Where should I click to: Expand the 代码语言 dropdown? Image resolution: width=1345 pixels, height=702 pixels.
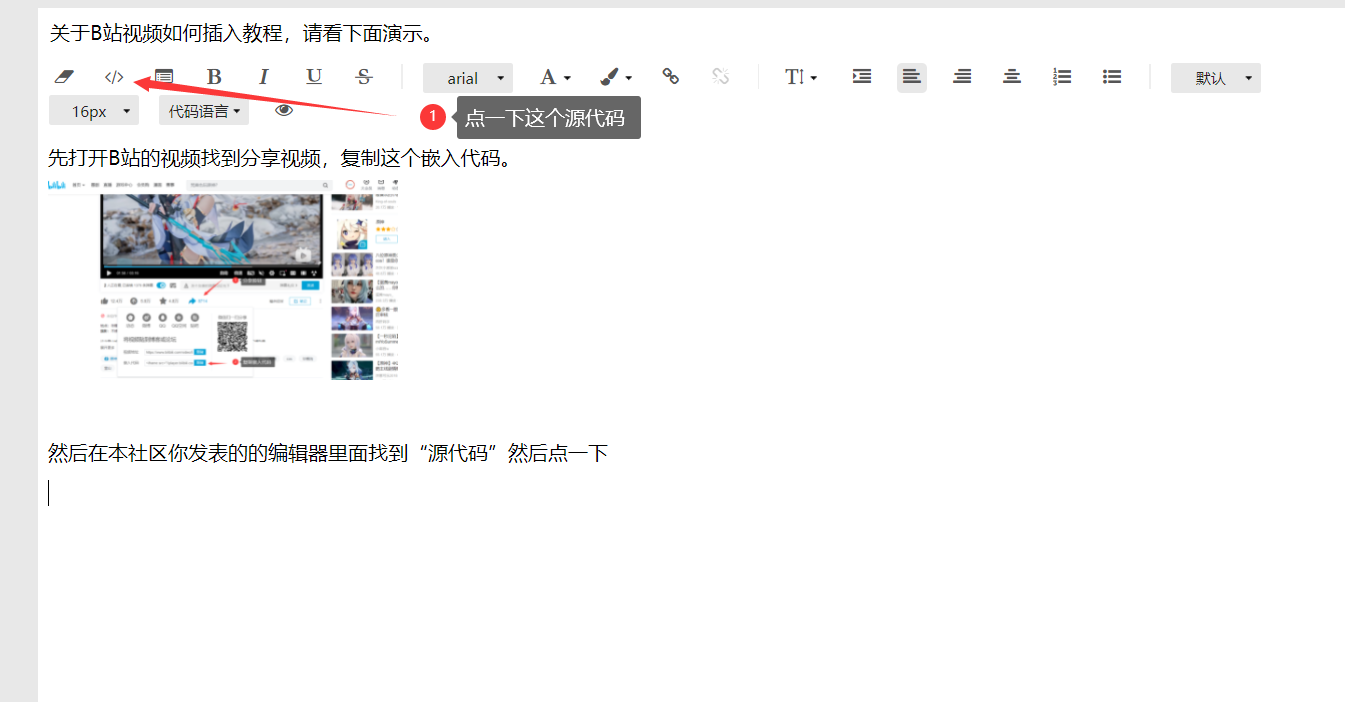tap(204, 111)
